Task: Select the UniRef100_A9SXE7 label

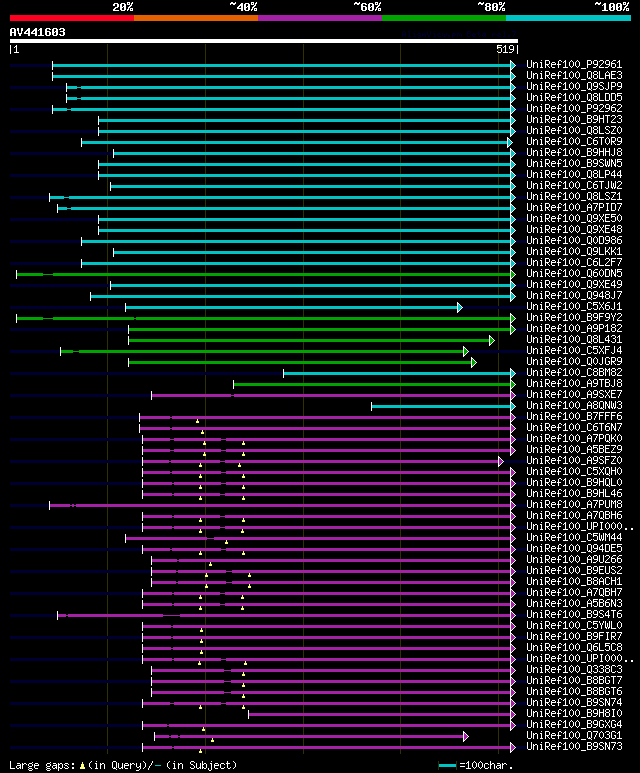Action: pos(574,394)
